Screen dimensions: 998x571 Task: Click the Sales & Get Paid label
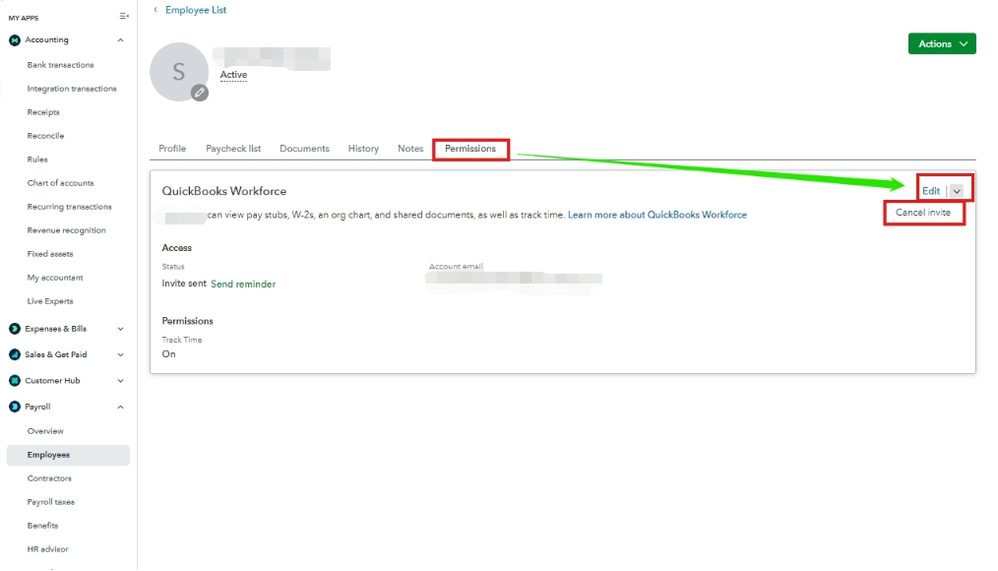point(56,355)
